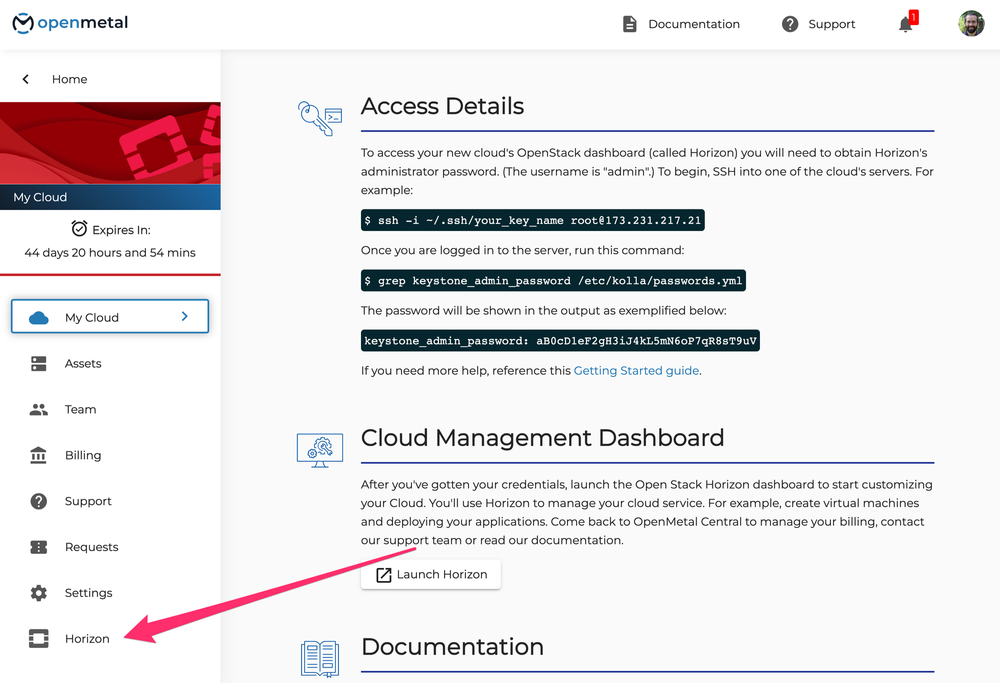The height and width of the screenshot is (683, 1000).
Task: Click the monitor icon beside Cloud Management Dashboard
Action: (319, 450)
